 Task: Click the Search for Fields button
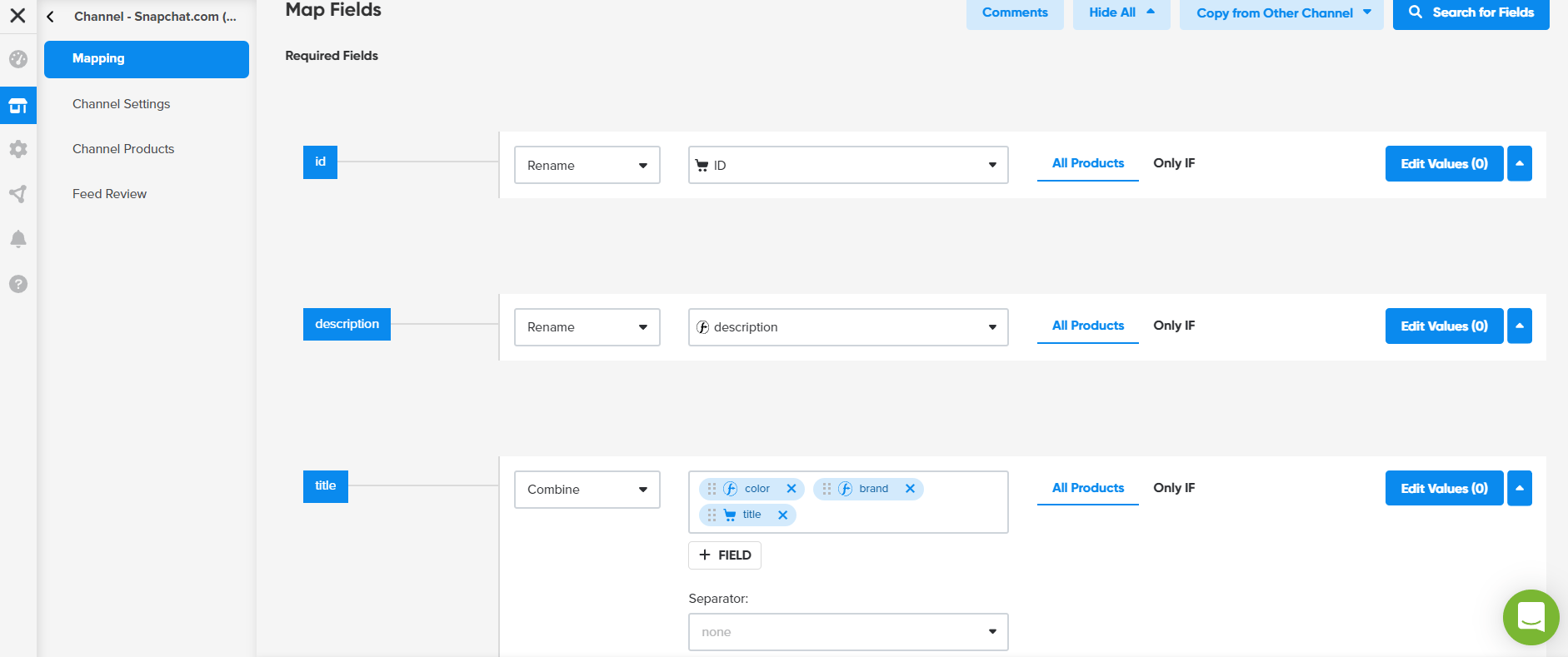(x=1471, y=13)
